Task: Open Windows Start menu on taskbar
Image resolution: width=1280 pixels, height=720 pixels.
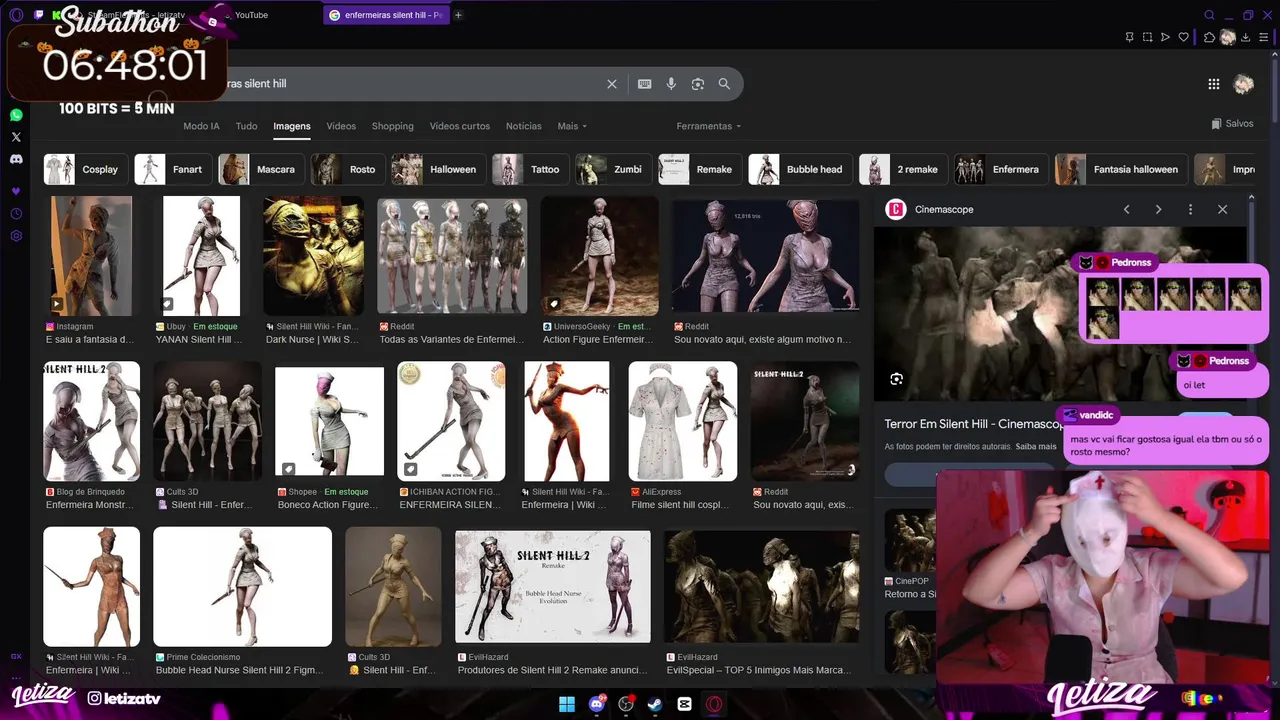Action: click(567, 704)
